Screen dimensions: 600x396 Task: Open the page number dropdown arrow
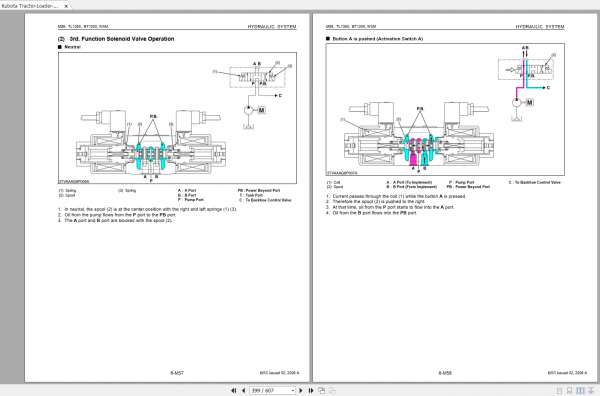point(293,391)
